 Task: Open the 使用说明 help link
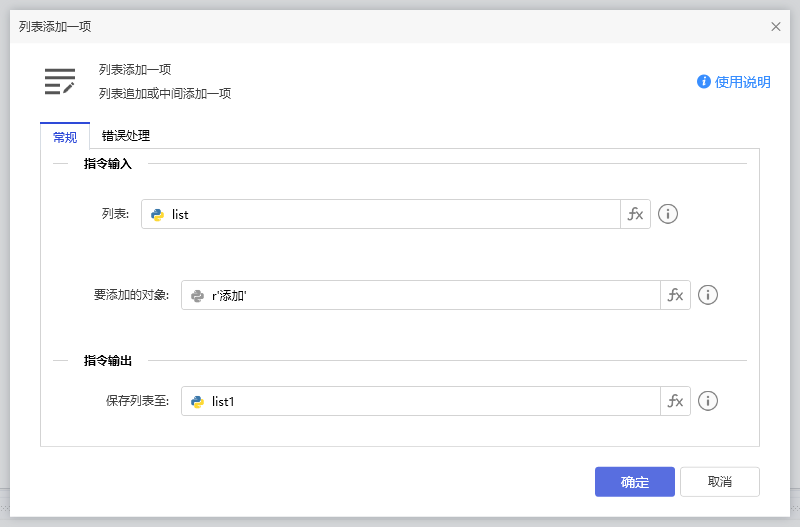[x=742, y=82]
